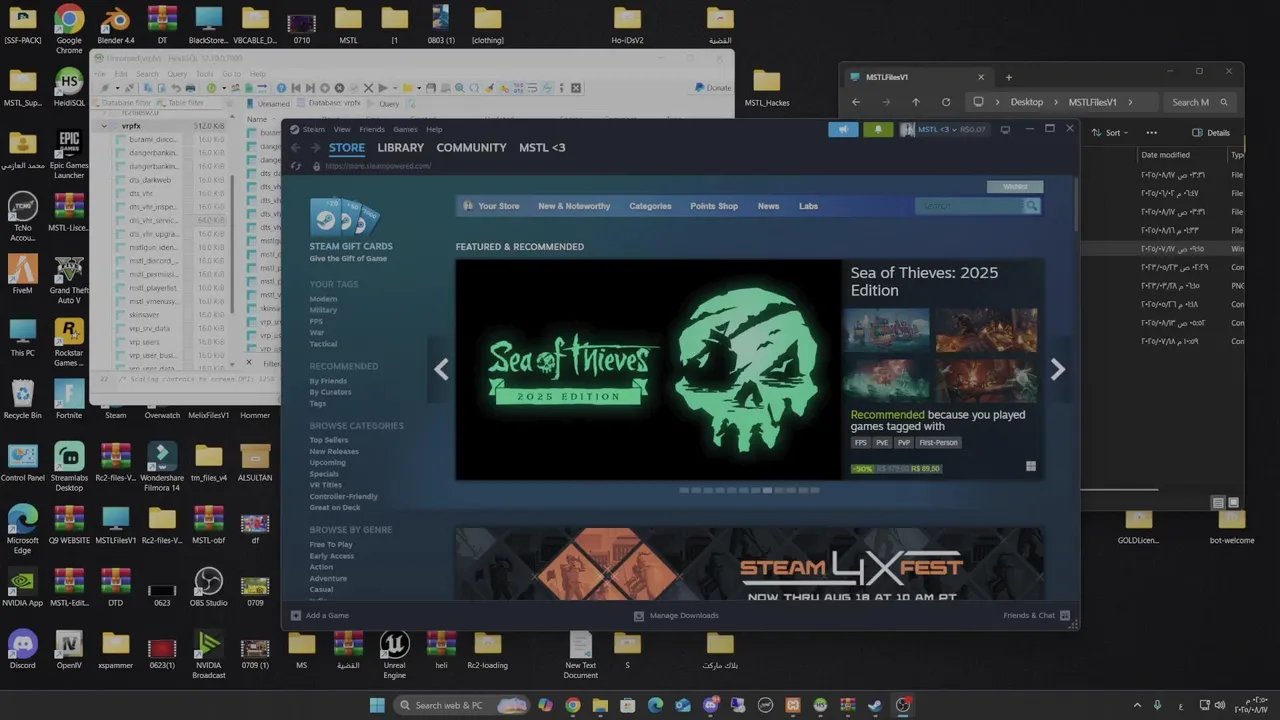Open the Friends menu in Steam

click(x=372, y=129)
